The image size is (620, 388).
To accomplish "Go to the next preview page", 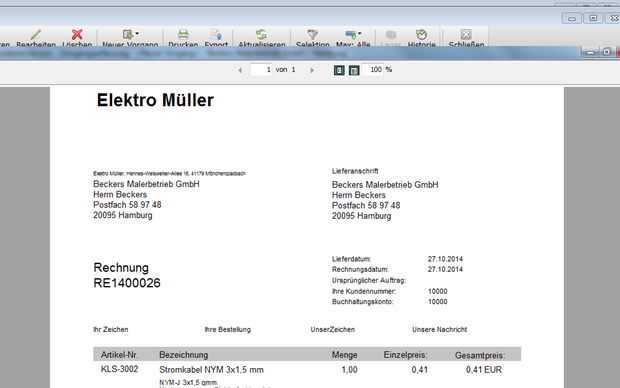I will tap(312, 70).
